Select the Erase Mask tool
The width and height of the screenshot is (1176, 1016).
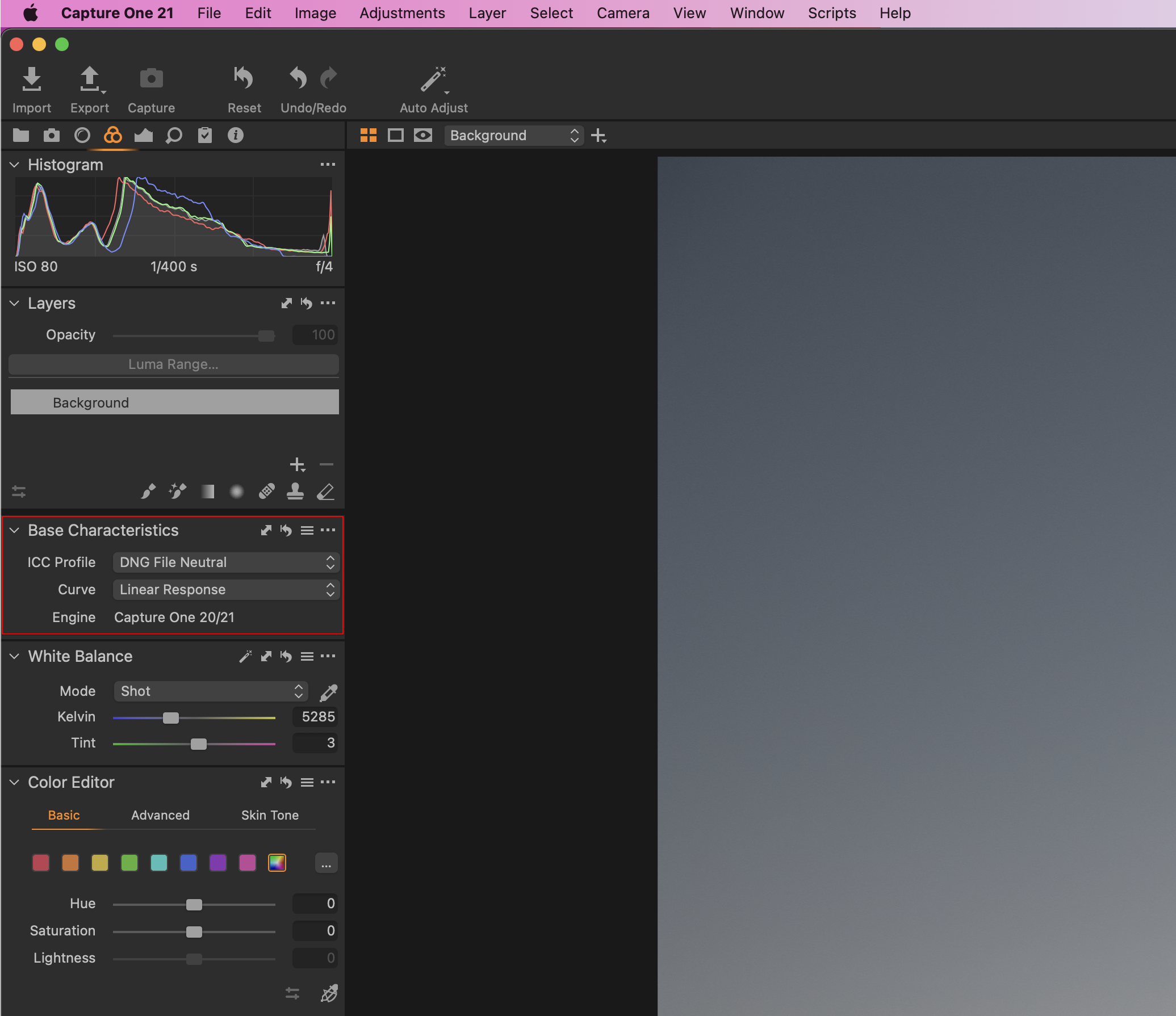coord(325,492)
